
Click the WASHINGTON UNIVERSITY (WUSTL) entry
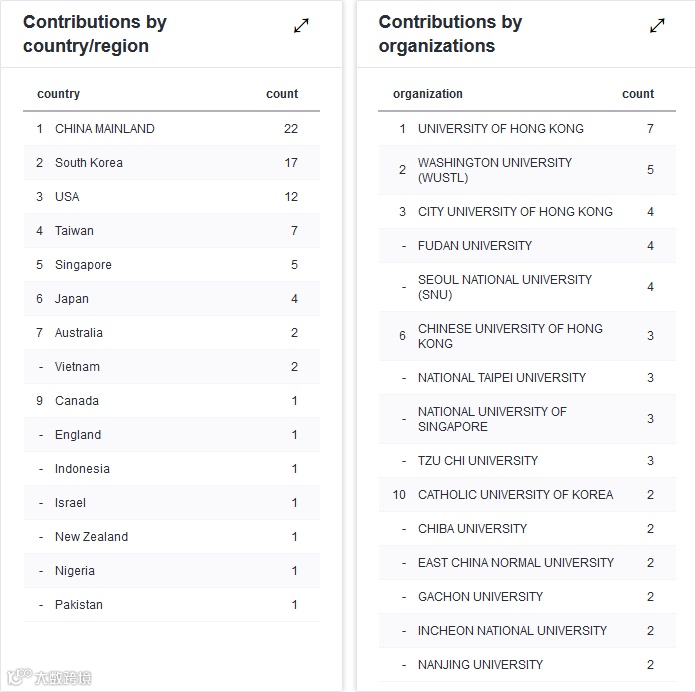point(495,170)
